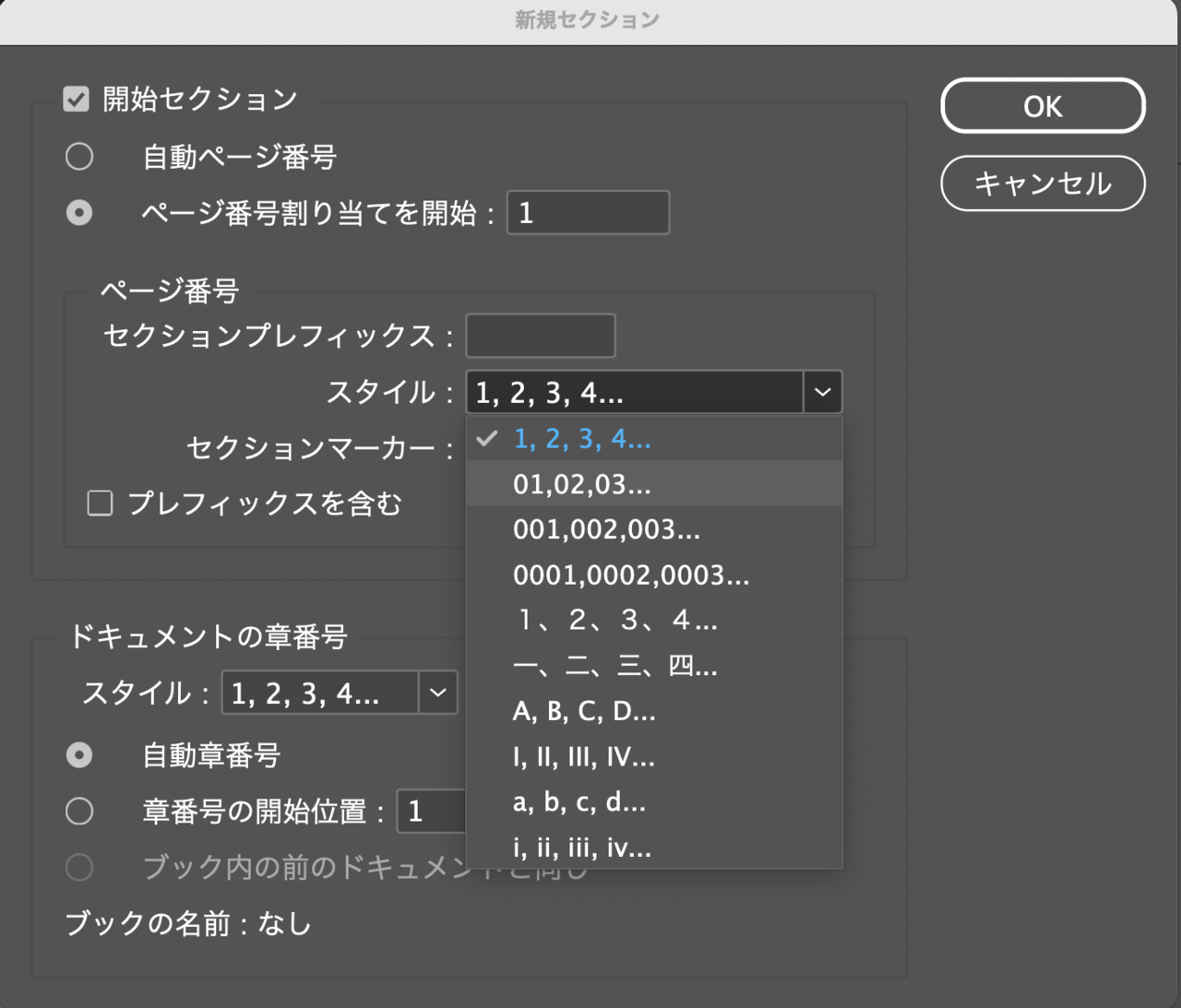Viewport: 1181px width, 1008px height.
Task: Choose the 0001,0002,0003... numbering style
Action: tap(654, 575)
